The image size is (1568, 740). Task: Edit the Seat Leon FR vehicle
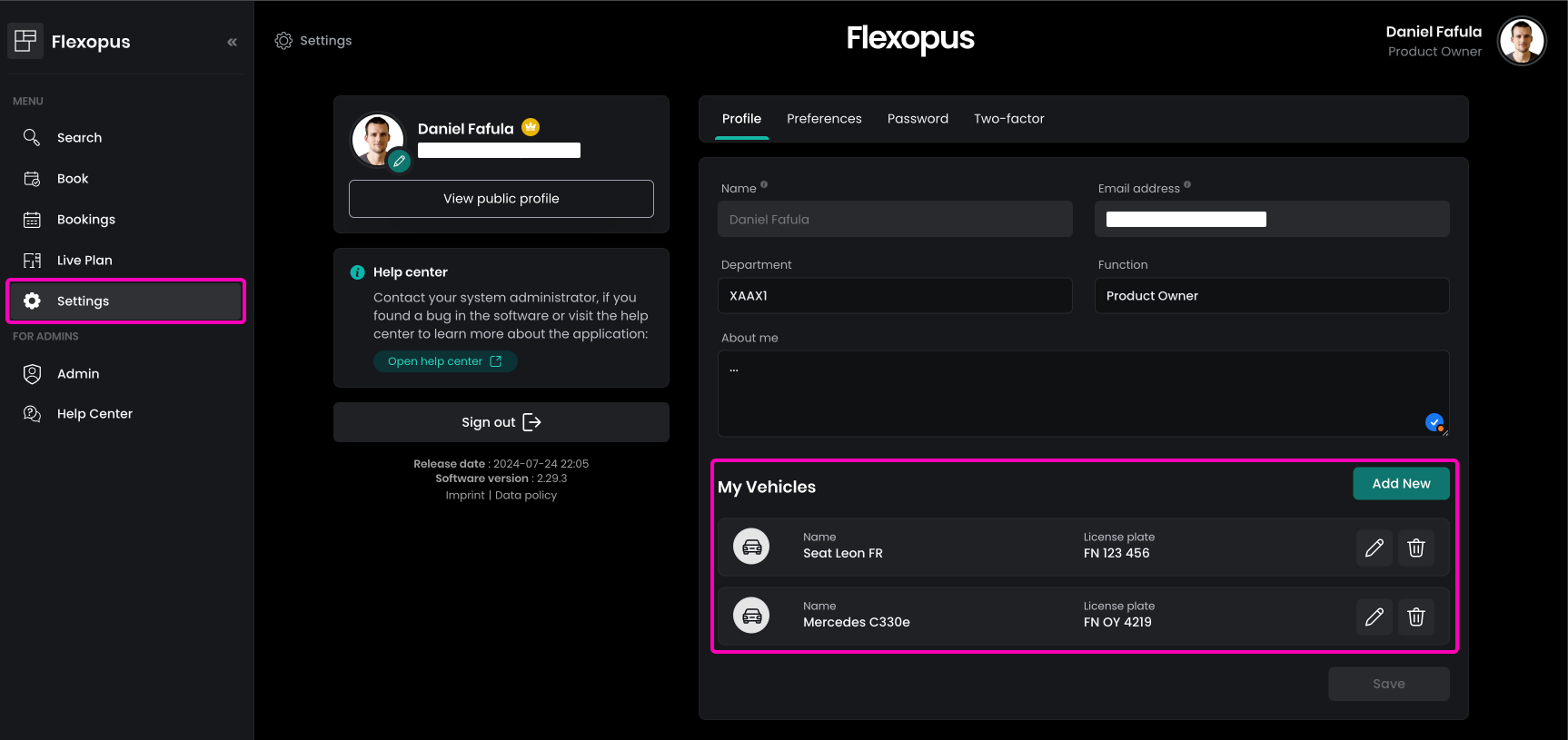pos(1374,548)
